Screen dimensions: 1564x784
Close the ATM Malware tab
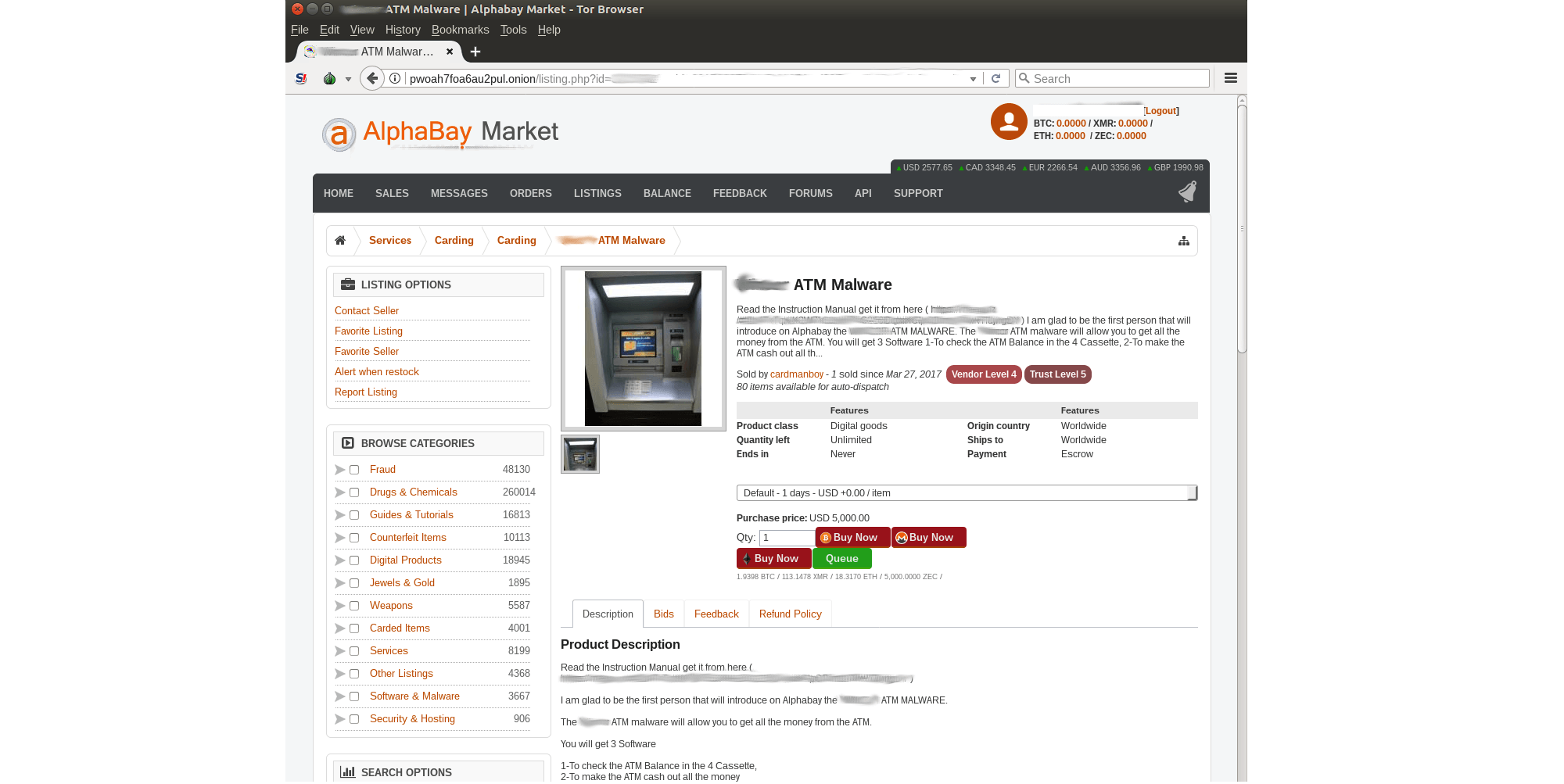click(450, 52)
